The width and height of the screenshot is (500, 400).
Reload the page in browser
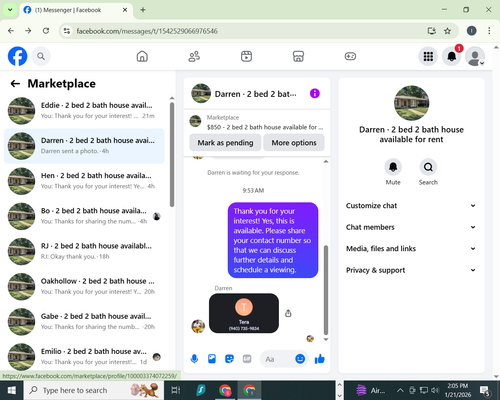[x=46, y=31]
